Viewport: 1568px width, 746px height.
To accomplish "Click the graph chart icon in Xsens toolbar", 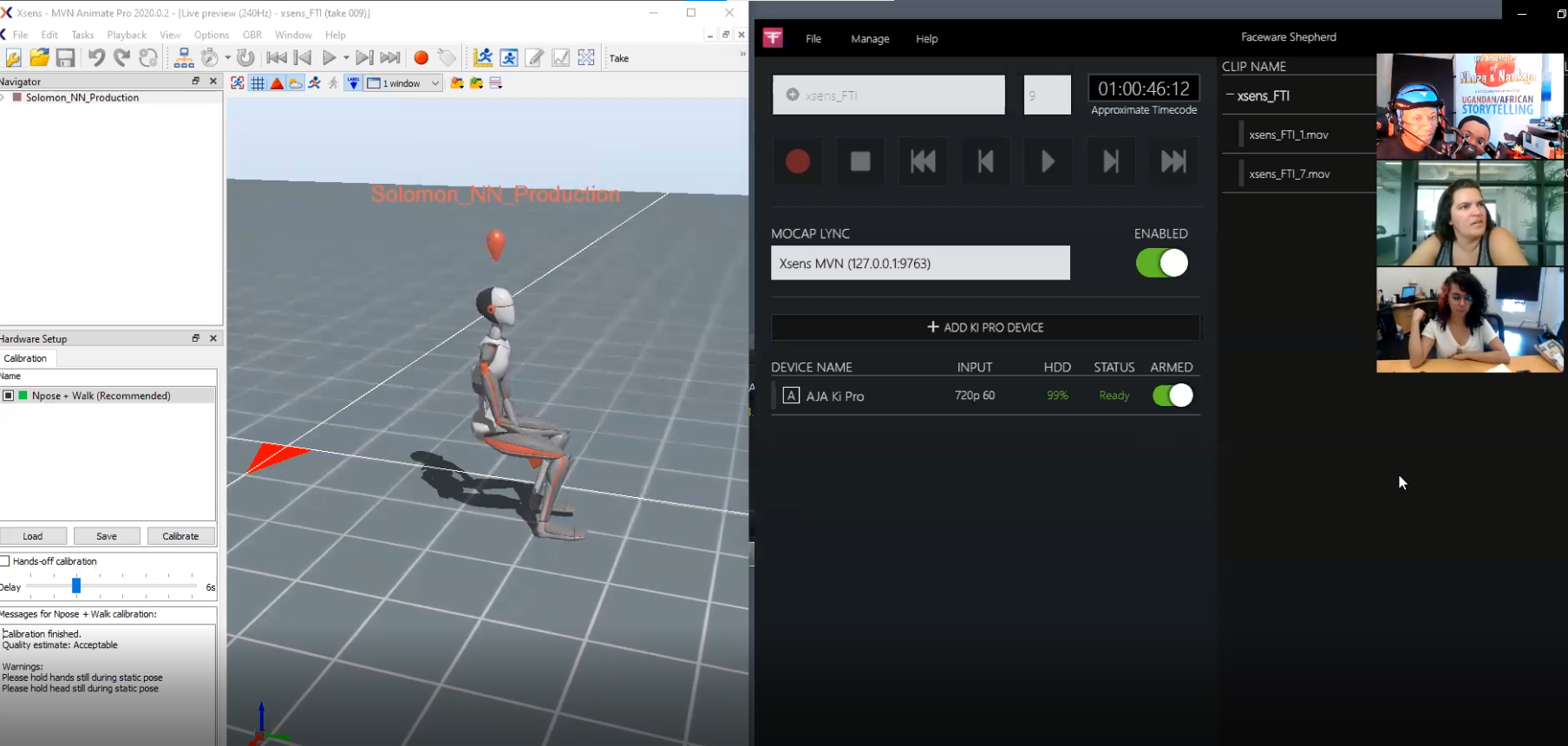I will click(561, 58).
